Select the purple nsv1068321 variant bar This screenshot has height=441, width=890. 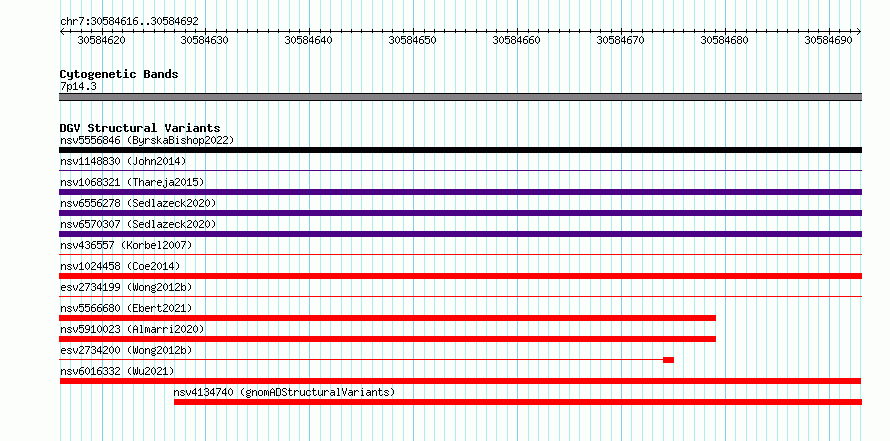point(460,192)
